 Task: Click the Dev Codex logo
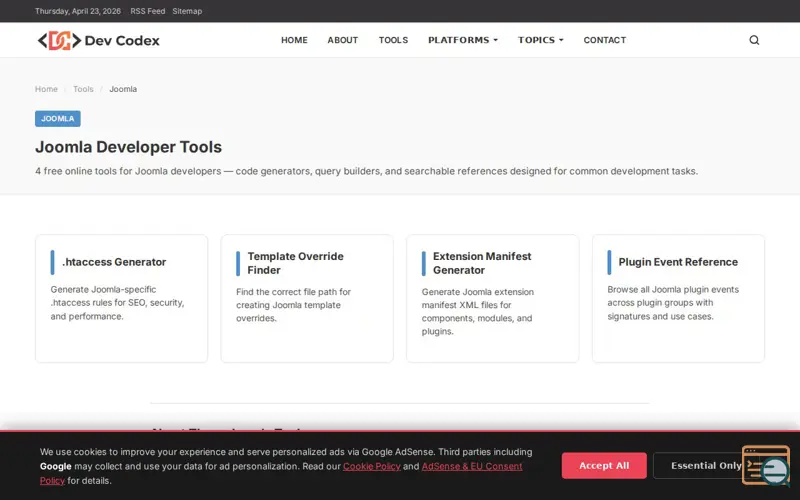point(98,40)
